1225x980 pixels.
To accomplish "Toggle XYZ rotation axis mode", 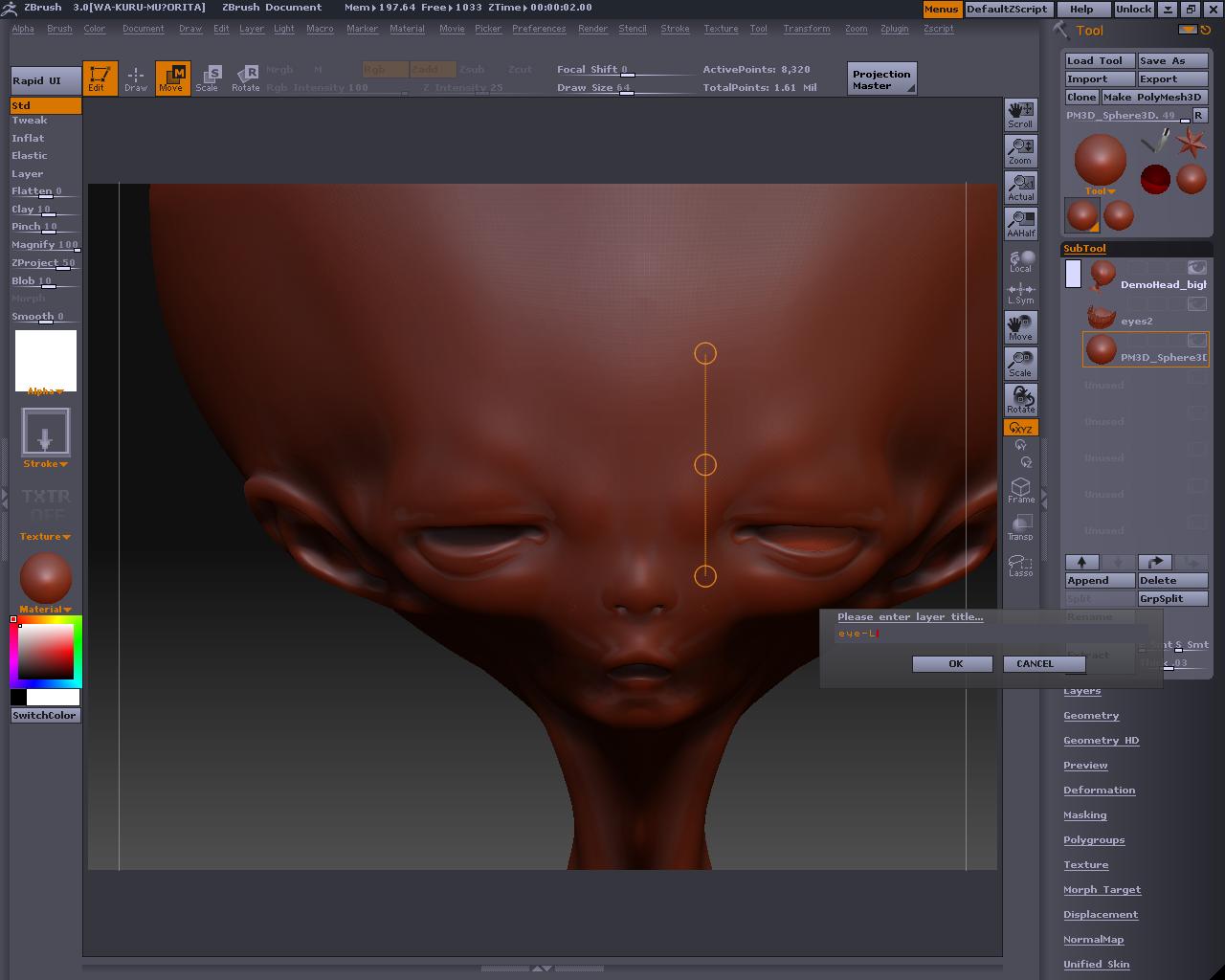I will pos(1020,428).
